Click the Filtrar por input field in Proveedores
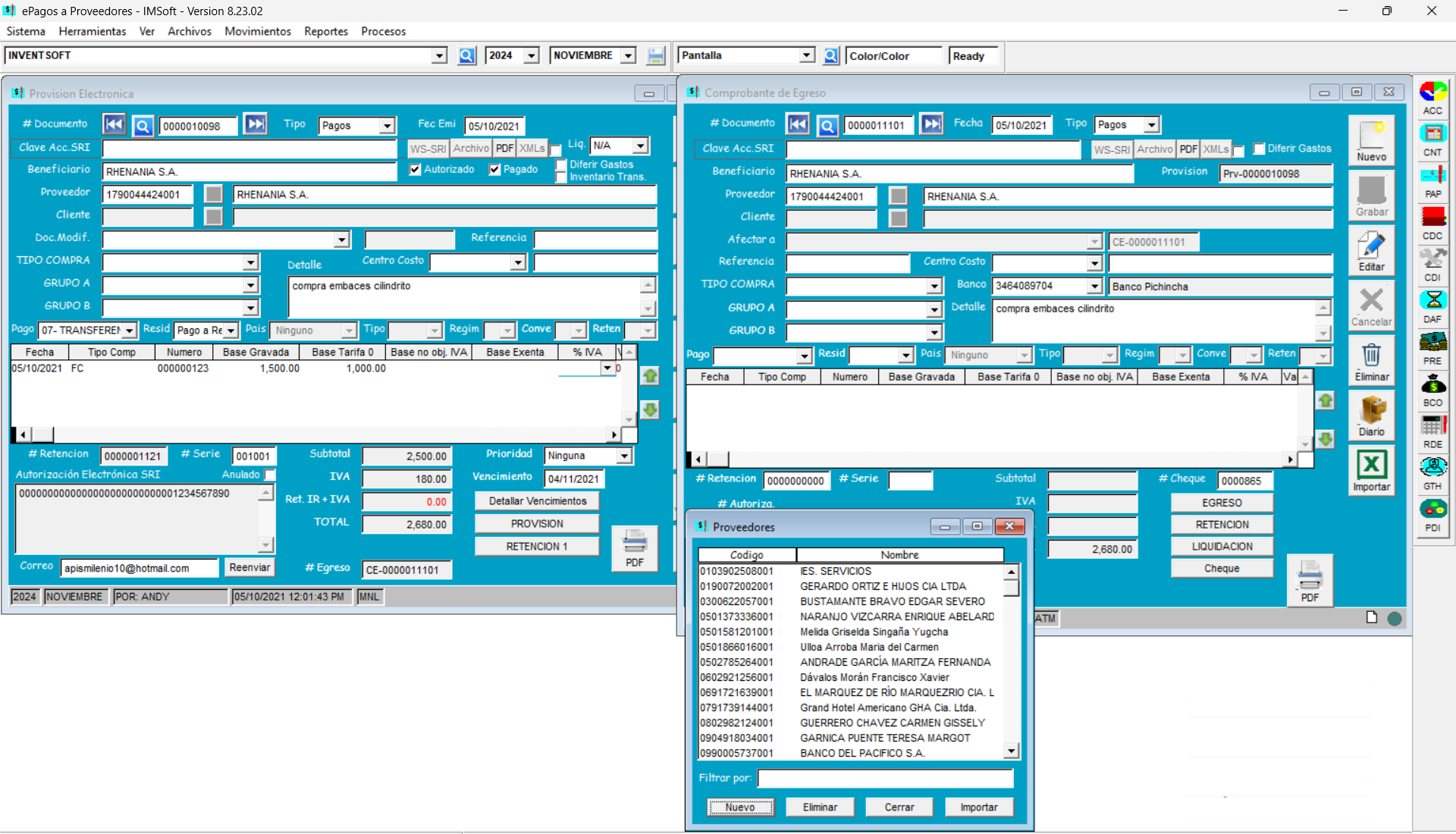 [x=883, y=778]
